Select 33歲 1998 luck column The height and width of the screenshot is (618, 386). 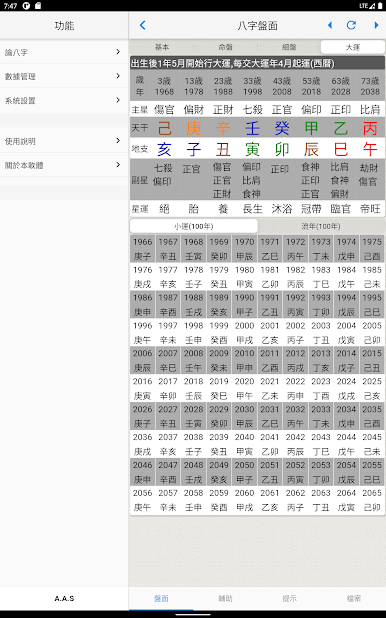[x=252, y=86]
